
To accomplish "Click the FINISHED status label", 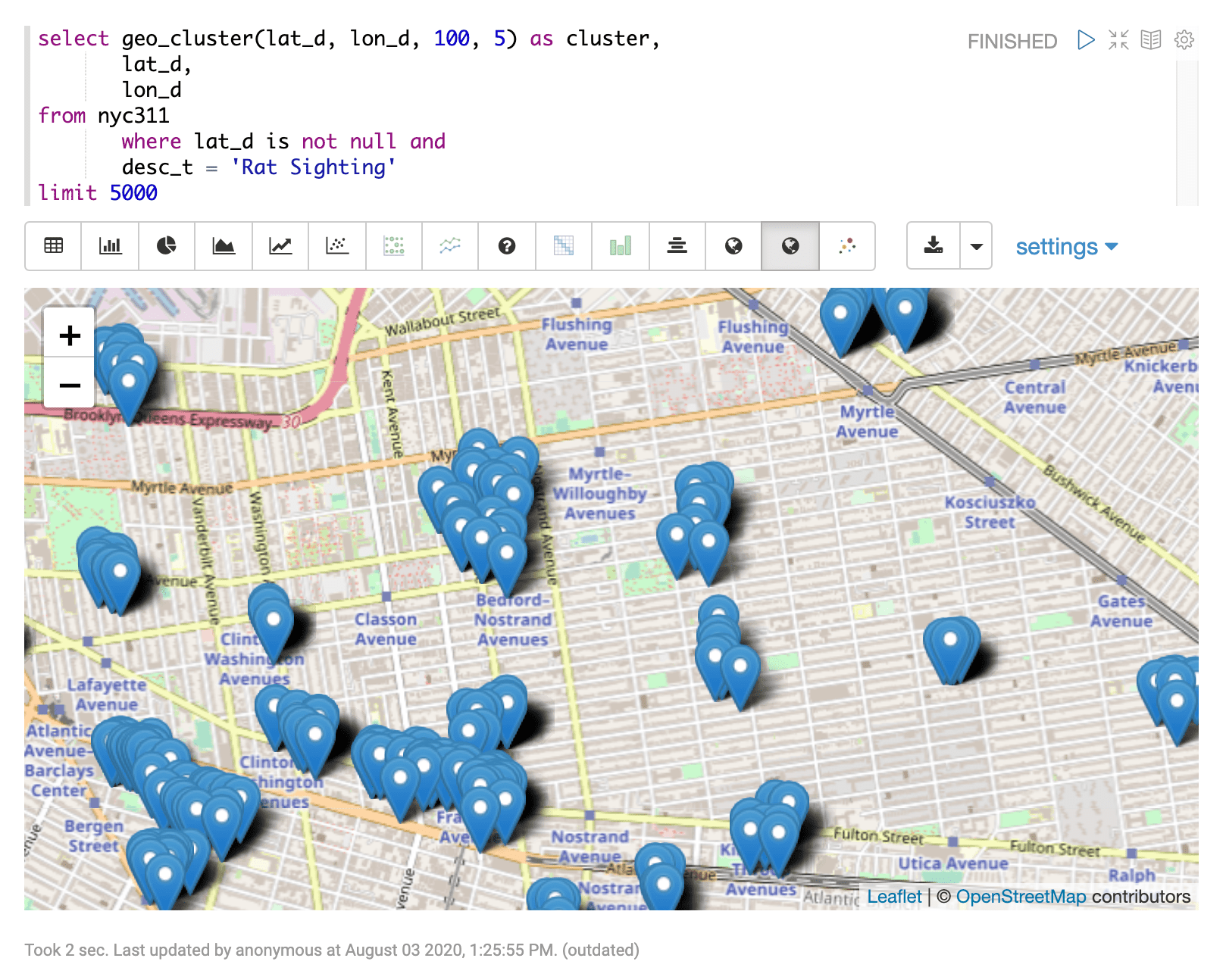I will click(1012, 42).
